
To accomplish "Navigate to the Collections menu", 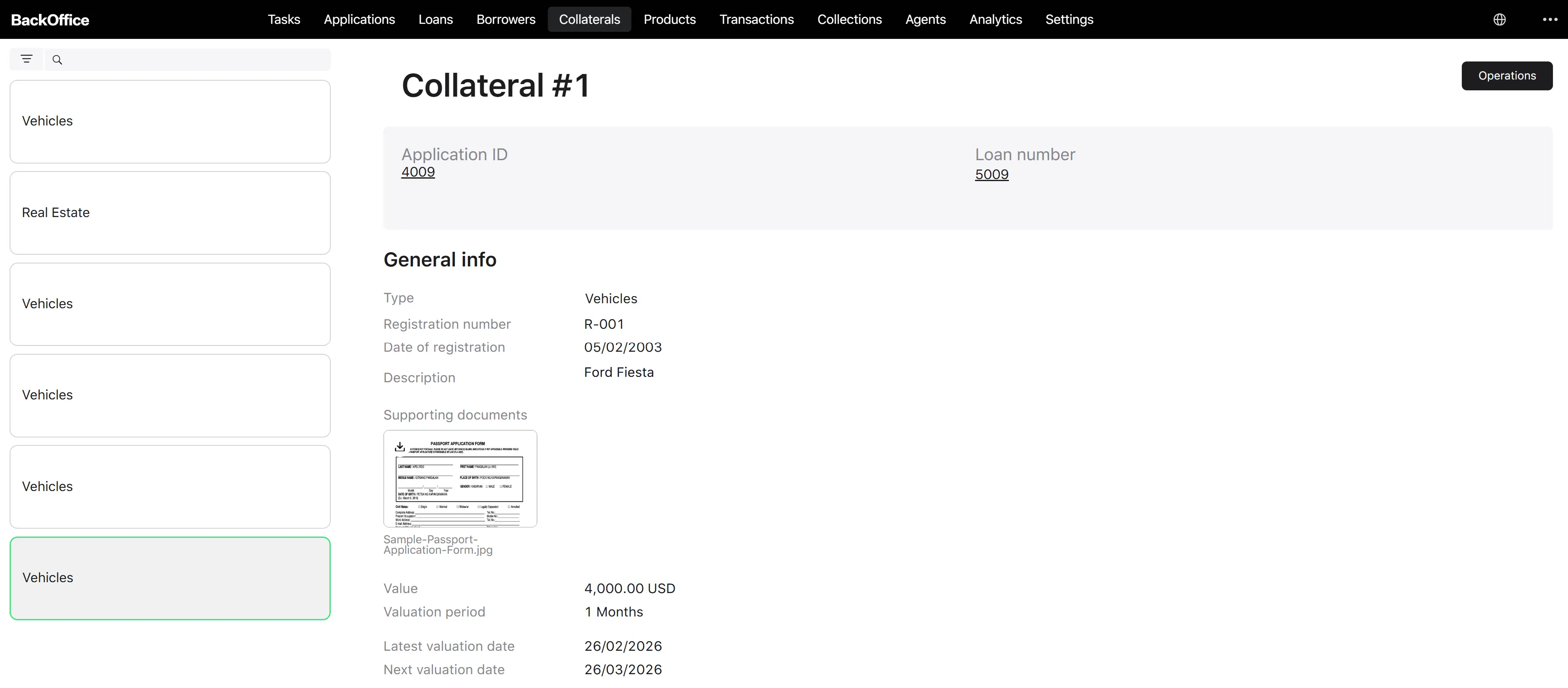I will [849, 20].
